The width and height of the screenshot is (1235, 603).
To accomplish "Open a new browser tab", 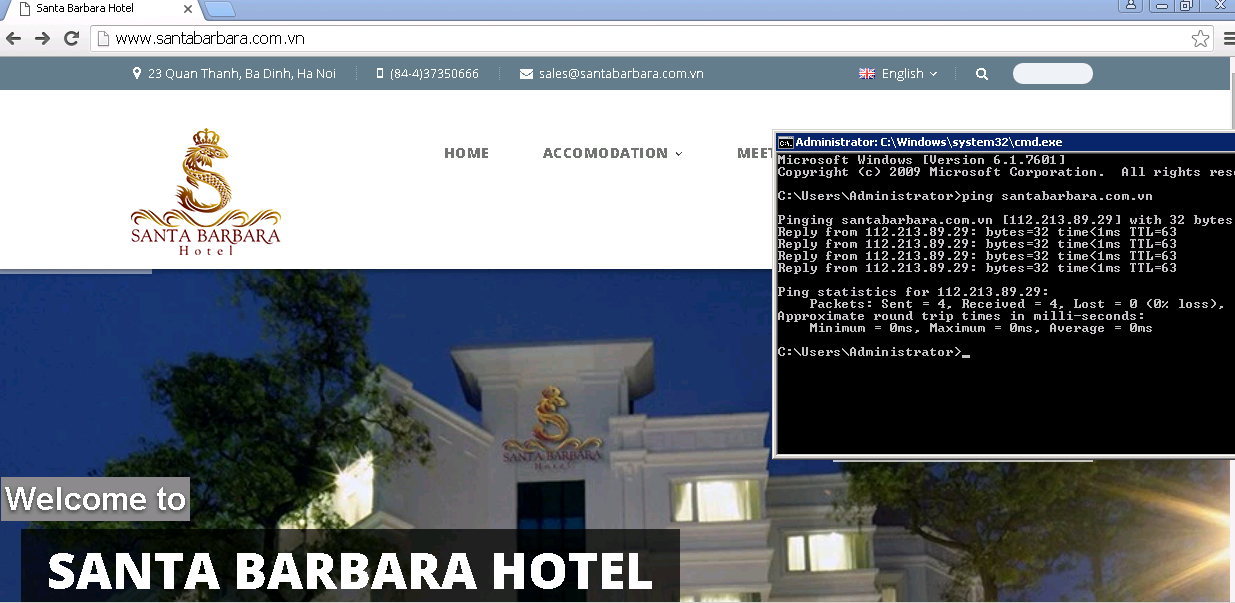I will point(220,10).
